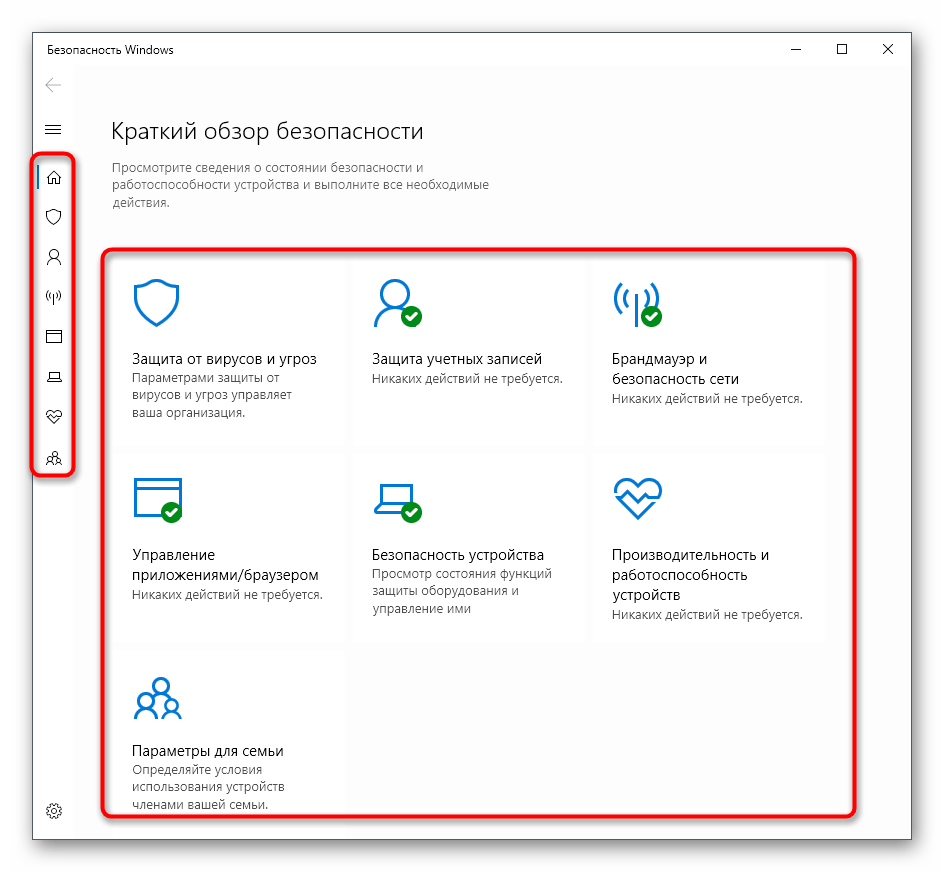Open 'Безопасность устройства' title
Viewport: 944px width, 872px height.
coord(458,555)
